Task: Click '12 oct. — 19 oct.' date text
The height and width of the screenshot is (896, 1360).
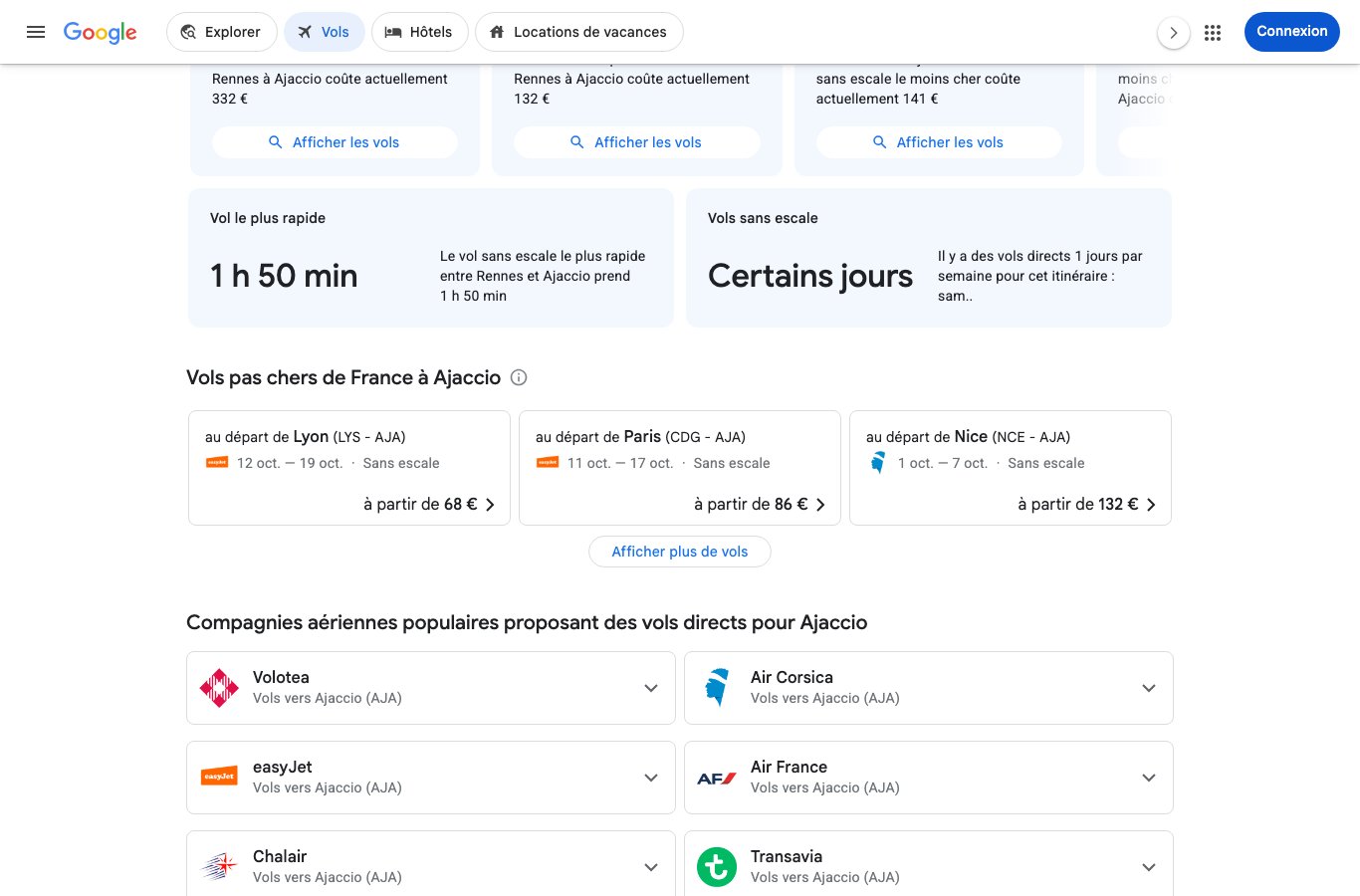Action: pyautogui.click(x=290, y=463)
